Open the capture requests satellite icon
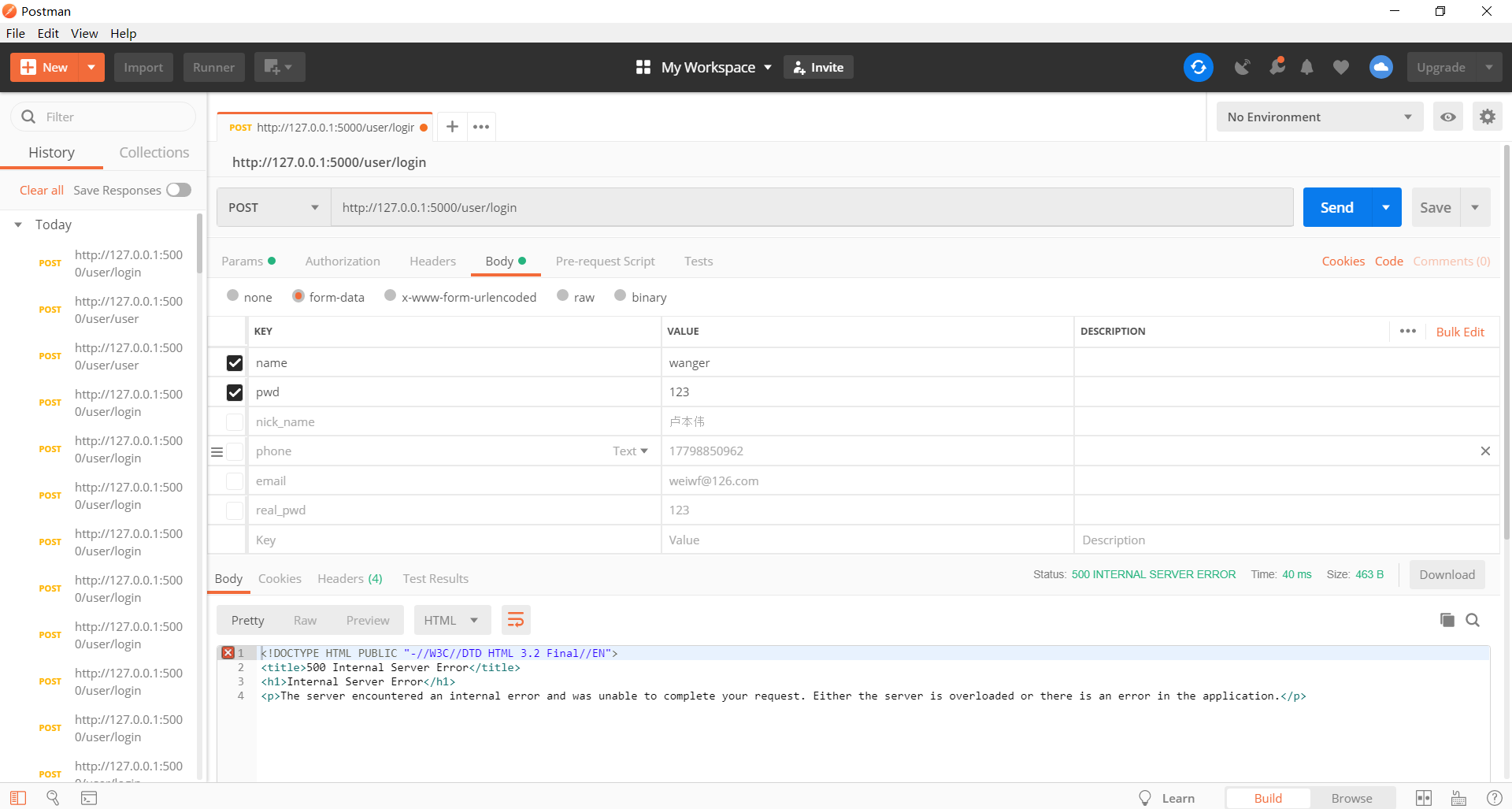The height and width of the screenshot is (809, 1512). click(1242, 67)
